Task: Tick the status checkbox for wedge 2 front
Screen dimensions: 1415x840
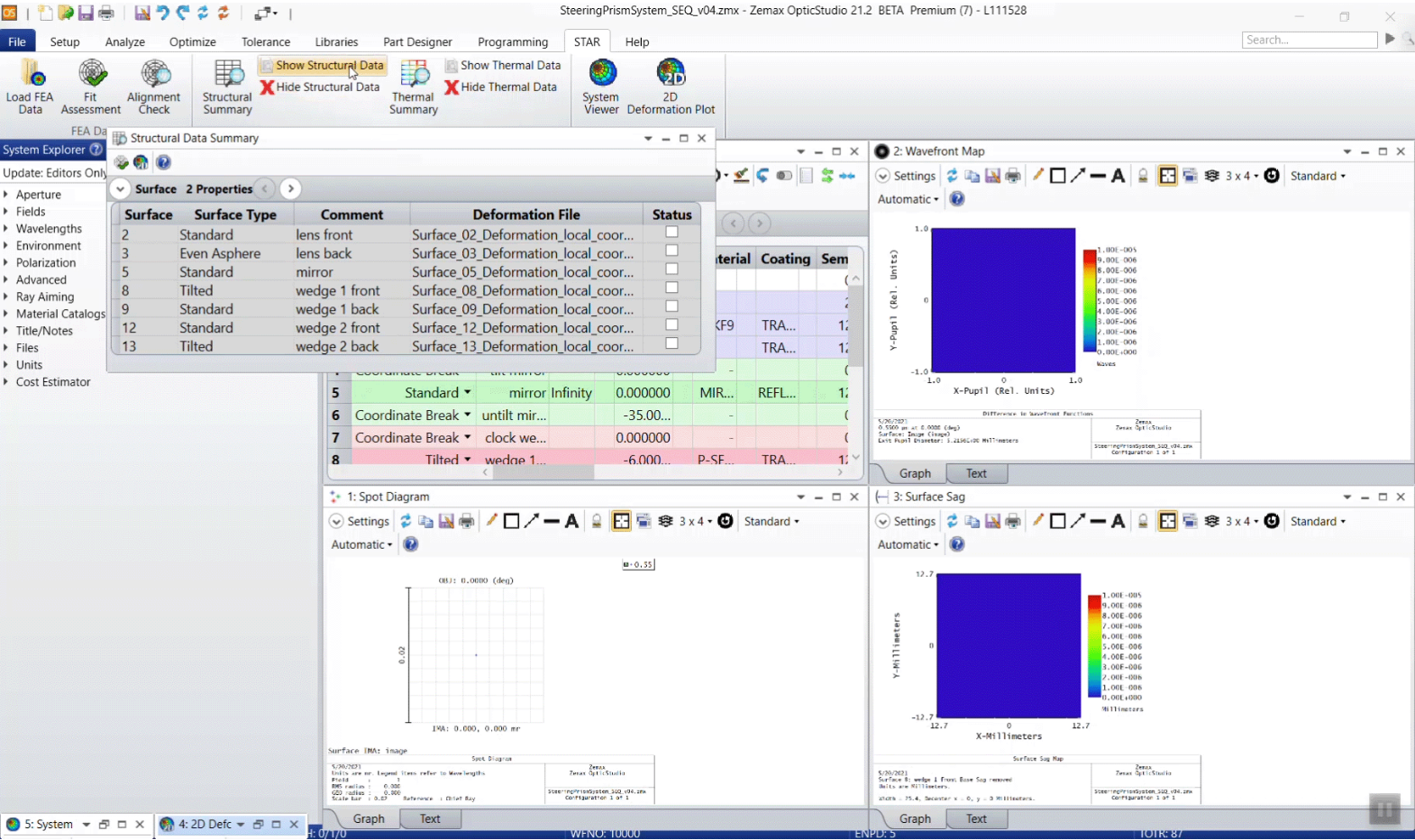Action: point(671,324)
